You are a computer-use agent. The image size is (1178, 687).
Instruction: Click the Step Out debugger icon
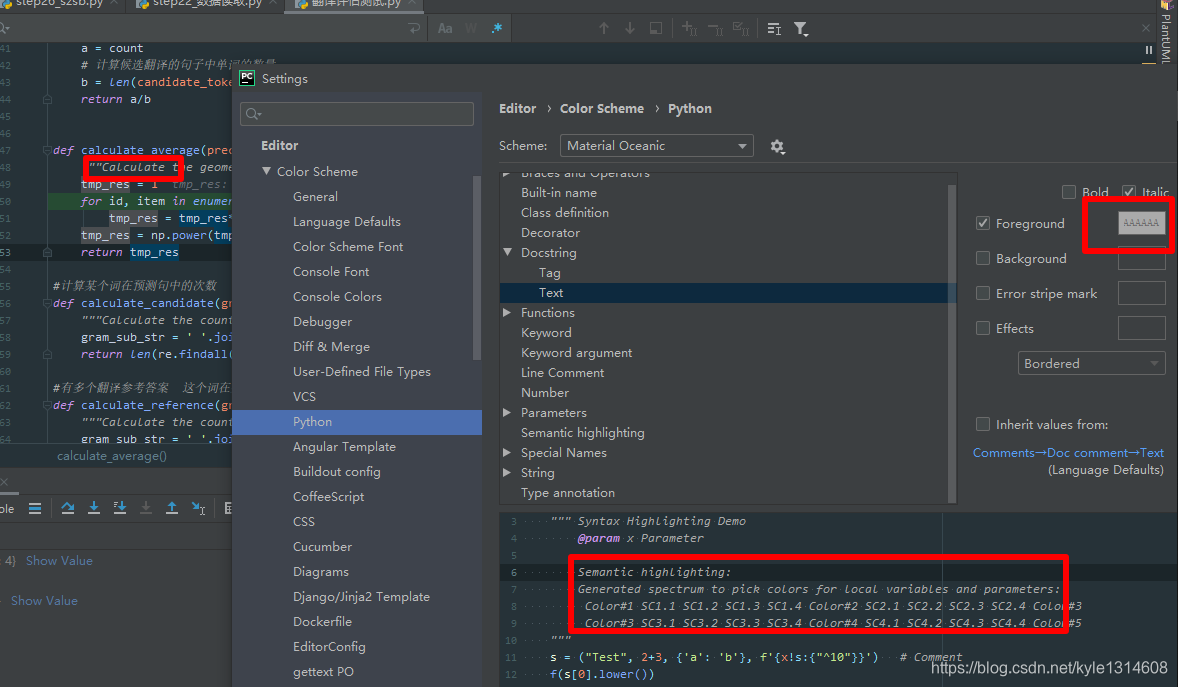tap(171, 508)
